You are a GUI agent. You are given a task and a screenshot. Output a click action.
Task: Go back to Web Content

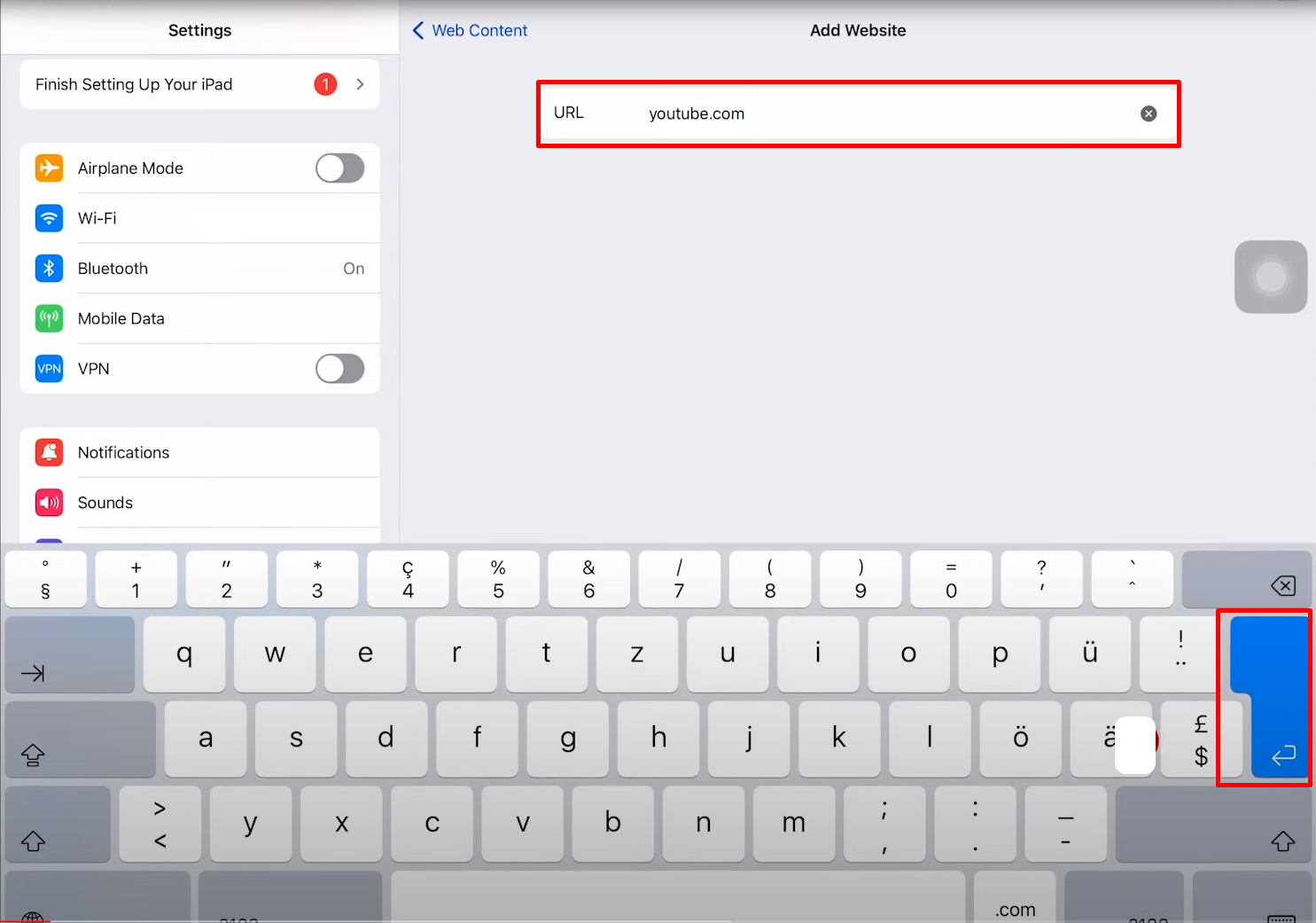click(470, 30)
